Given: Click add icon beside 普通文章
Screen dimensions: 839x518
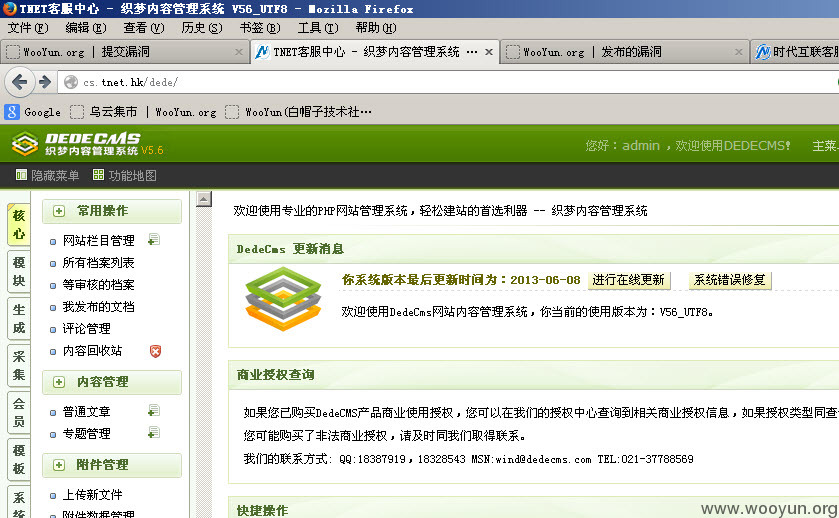Looking at the screenshot, I should tap(154, 410).
